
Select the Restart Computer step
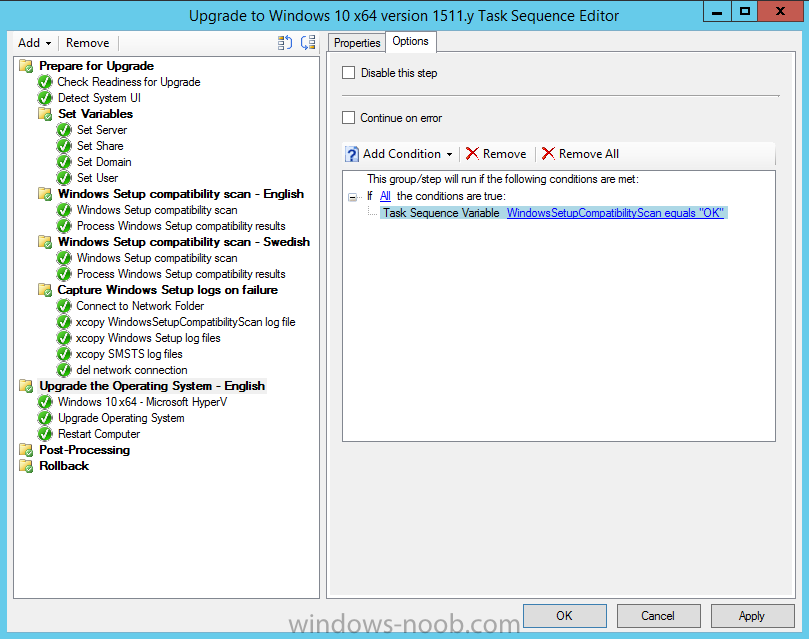pos(99,434)
